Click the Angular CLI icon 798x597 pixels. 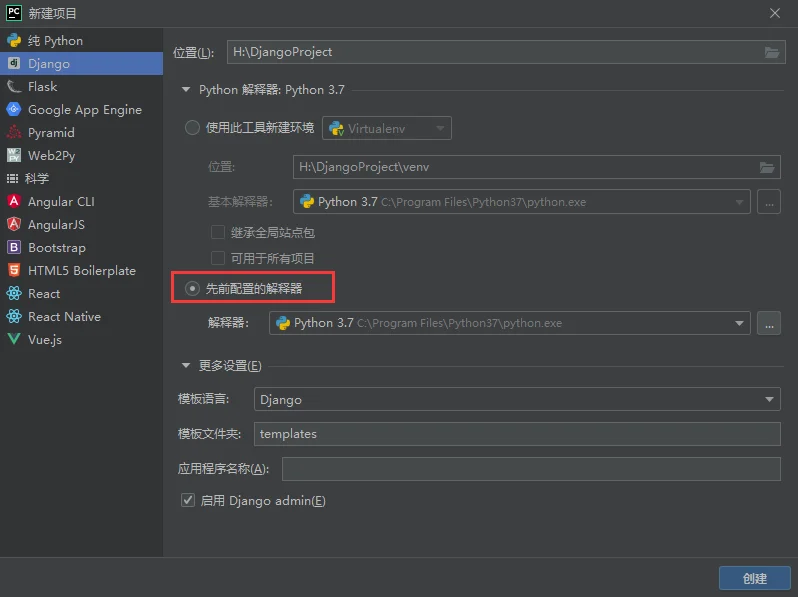pos(14,201)
